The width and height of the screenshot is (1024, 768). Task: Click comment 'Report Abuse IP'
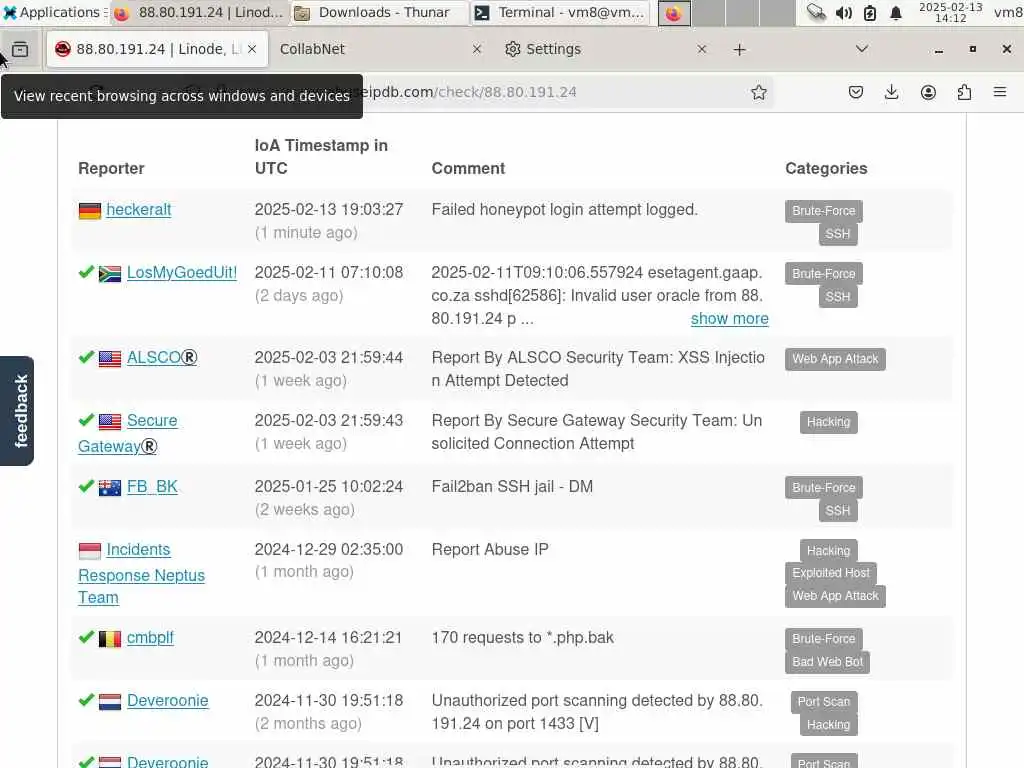[x=490, y=550]
